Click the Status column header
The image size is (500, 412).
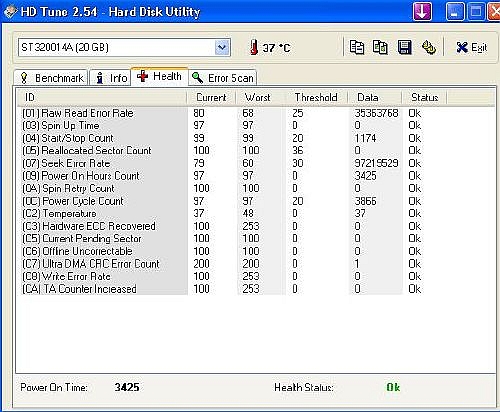(x=424, y=97)
